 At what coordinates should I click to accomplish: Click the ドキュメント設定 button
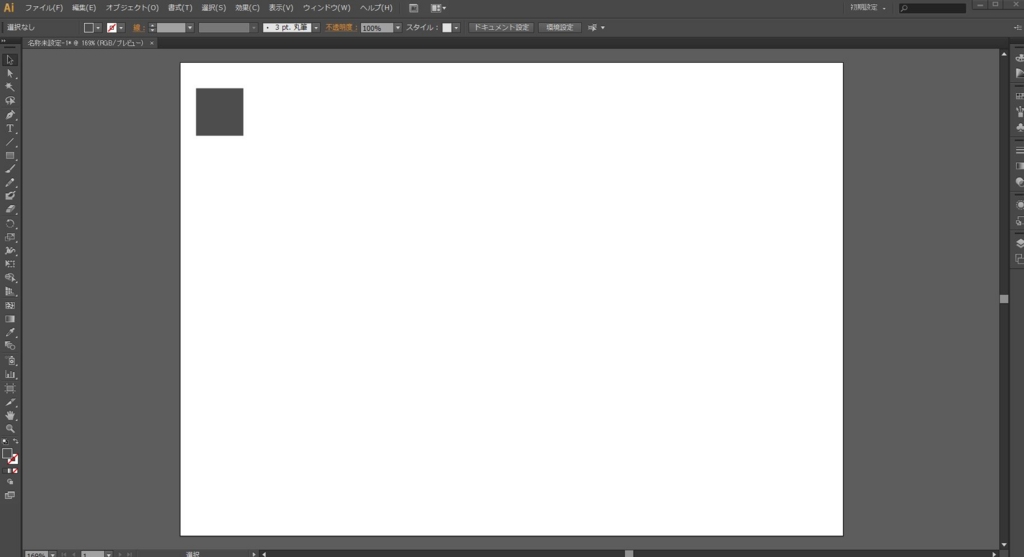click(x=502, y=27)
